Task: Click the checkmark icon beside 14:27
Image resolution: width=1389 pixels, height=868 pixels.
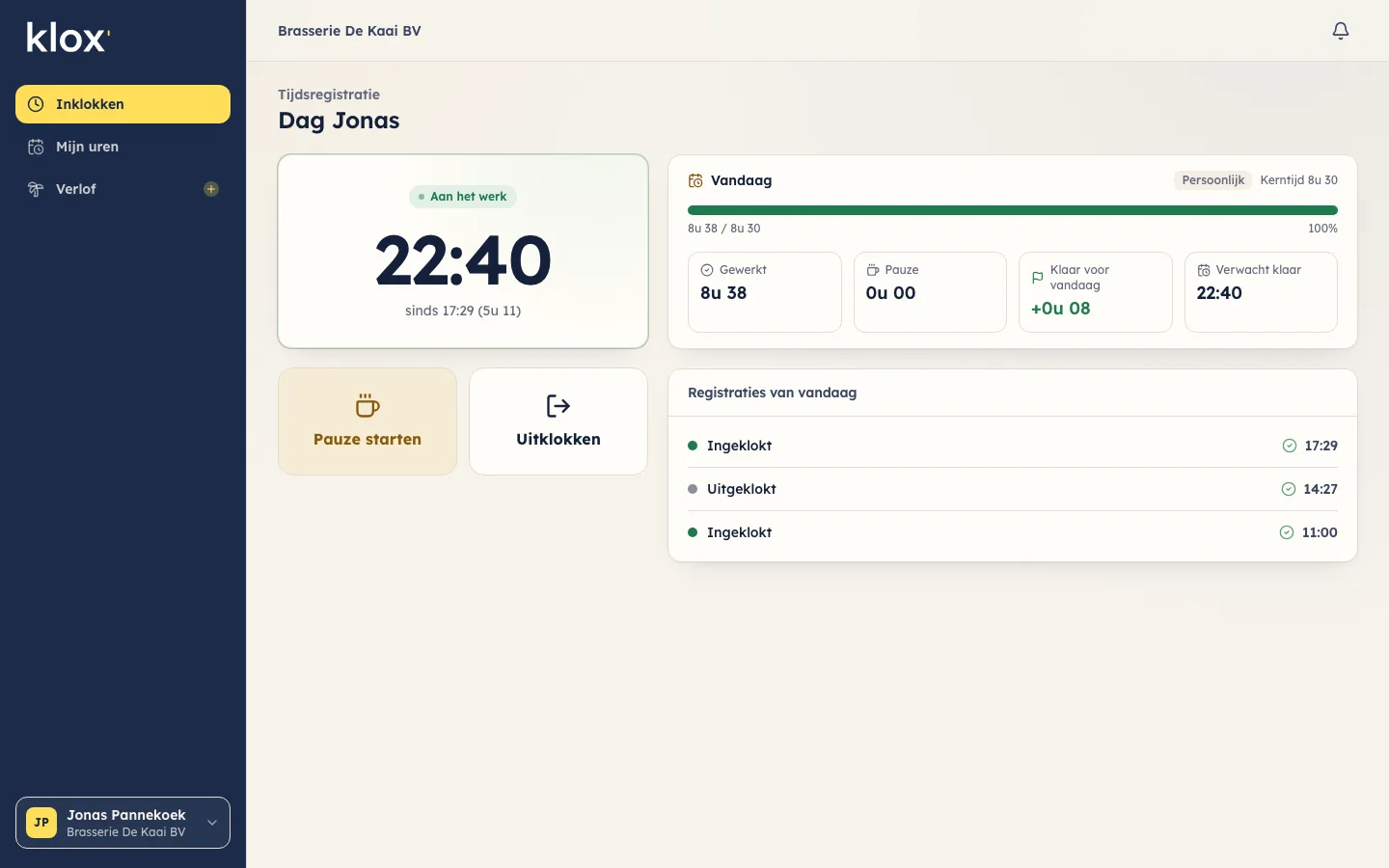Action: pos(1289,489)
